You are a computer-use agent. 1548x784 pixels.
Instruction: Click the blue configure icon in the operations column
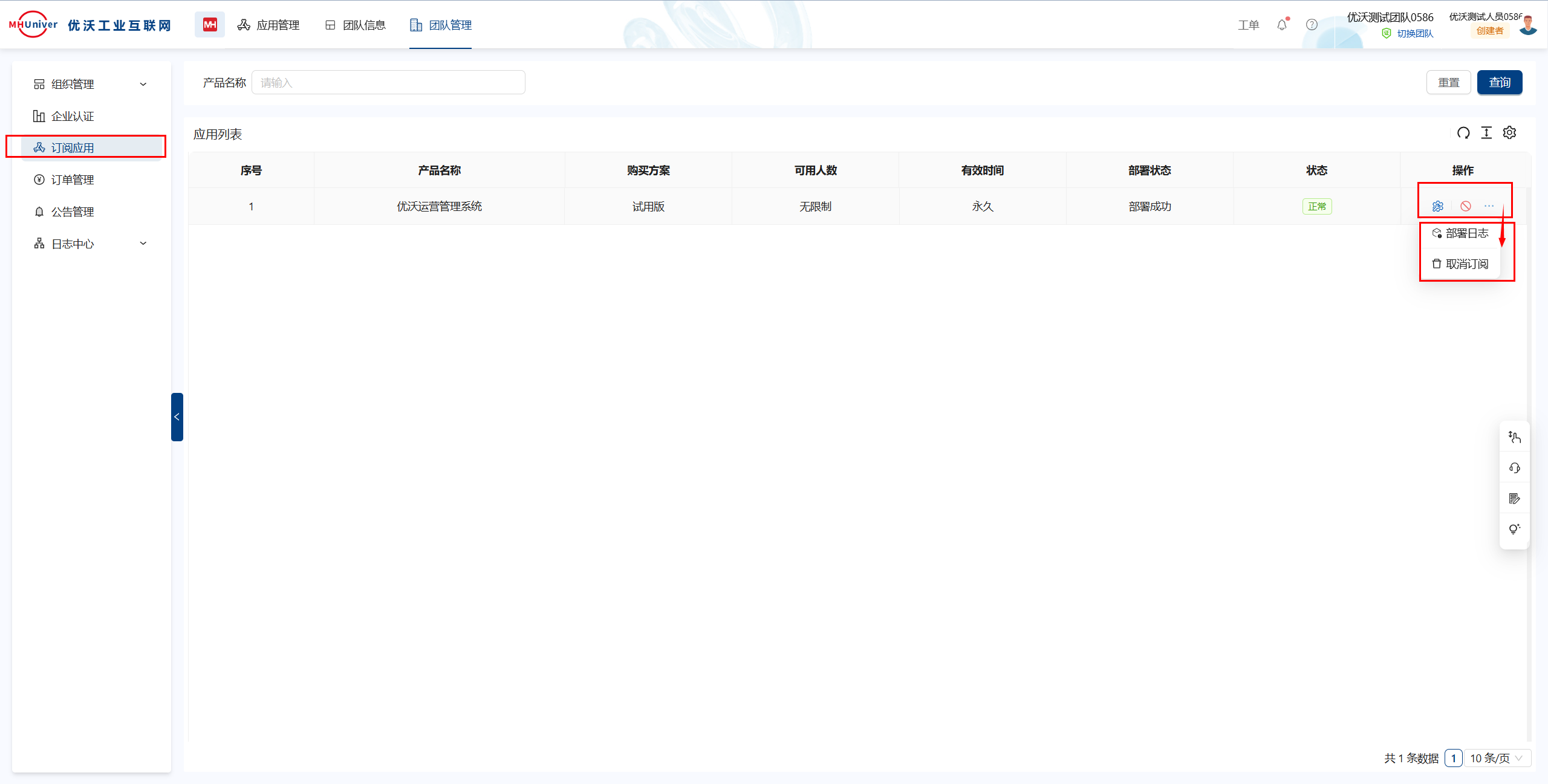(1438, 207)
